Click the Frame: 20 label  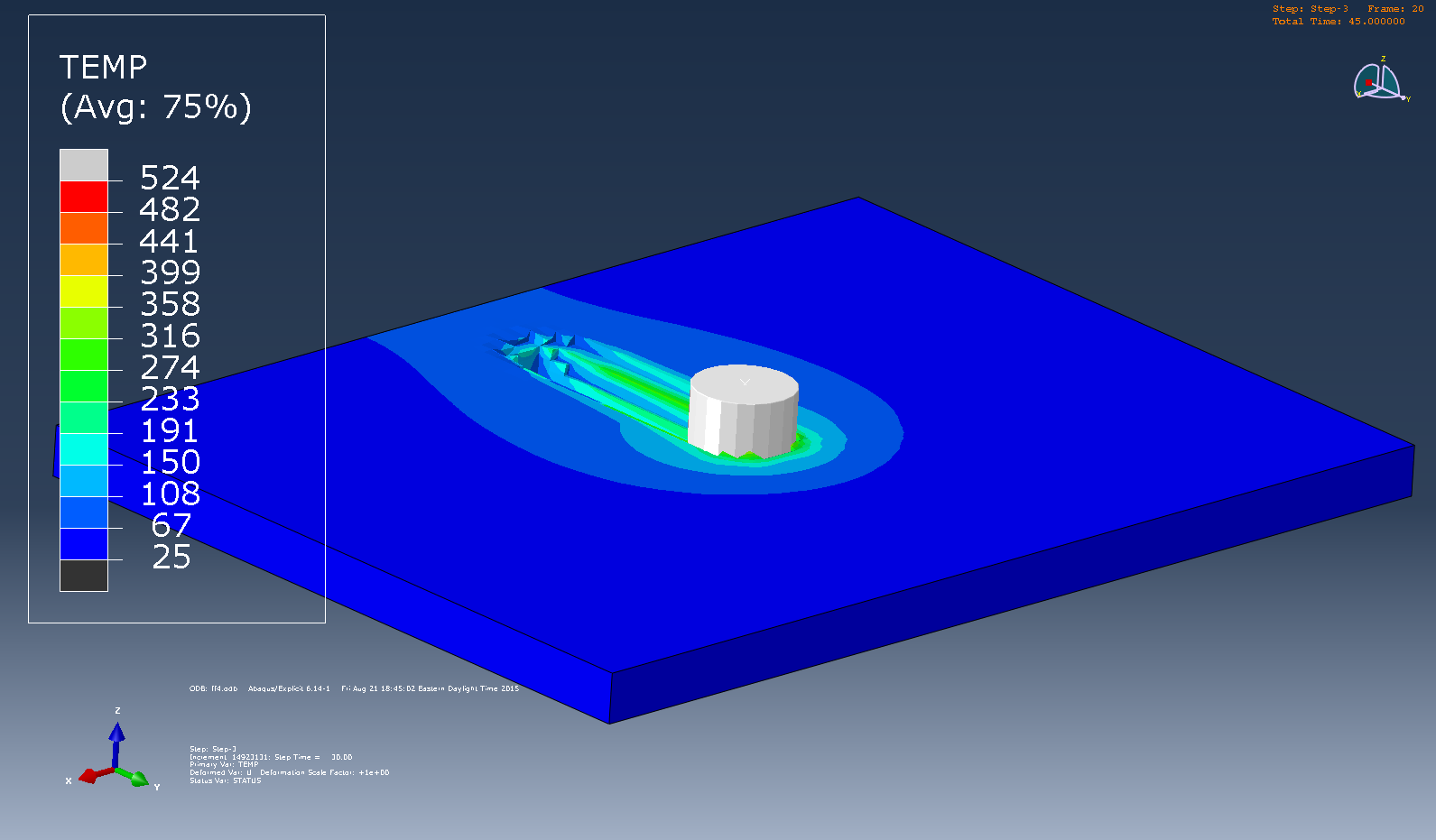1395,9
